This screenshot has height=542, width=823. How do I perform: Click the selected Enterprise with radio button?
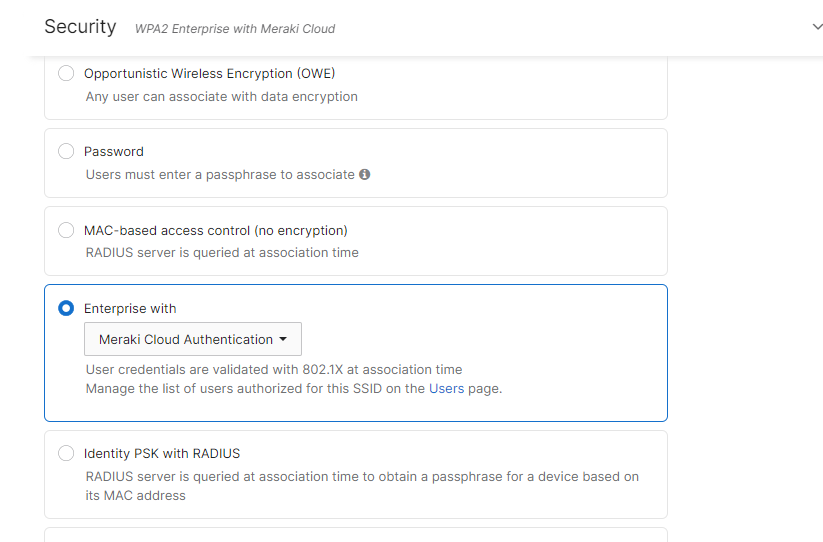click(66, 308)
